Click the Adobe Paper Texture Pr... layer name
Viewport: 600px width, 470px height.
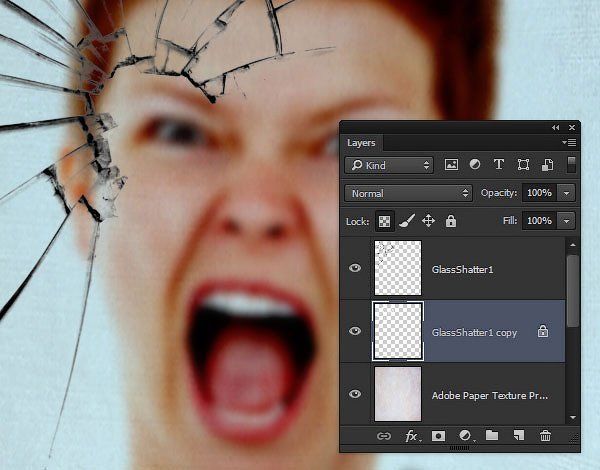490,395
